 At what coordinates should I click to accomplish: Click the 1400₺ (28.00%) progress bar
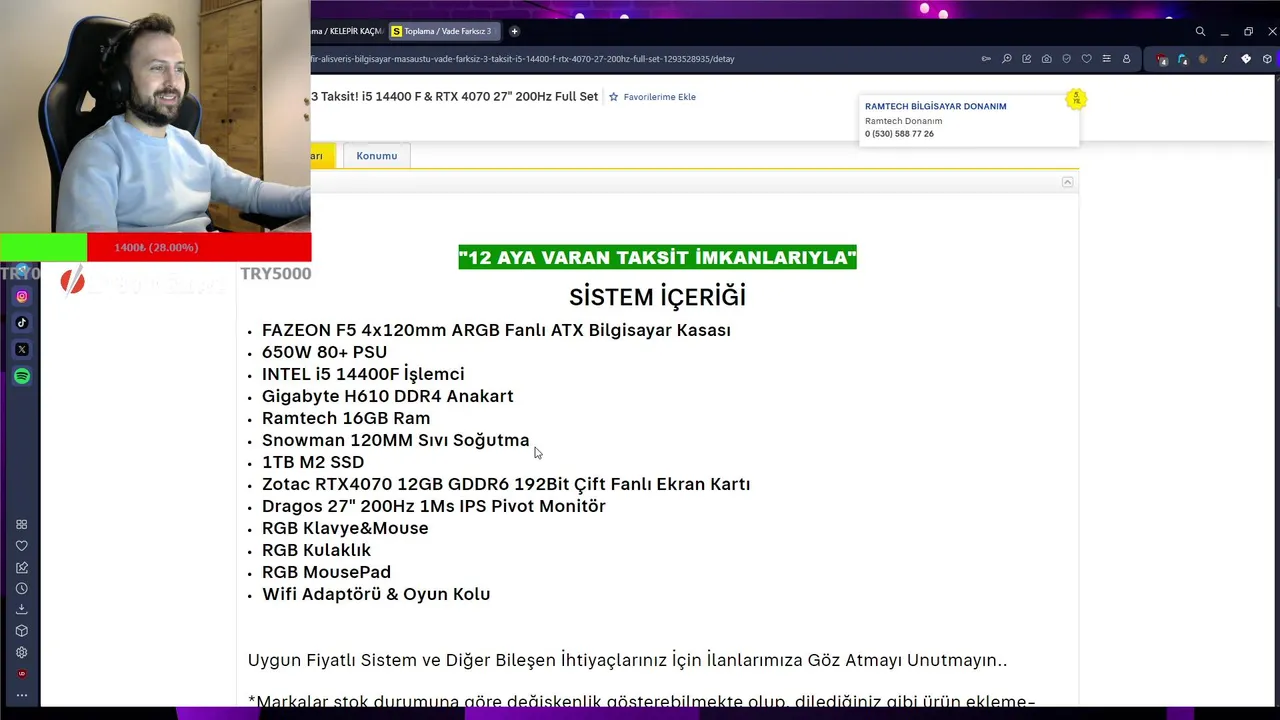[x=156, y=247]
